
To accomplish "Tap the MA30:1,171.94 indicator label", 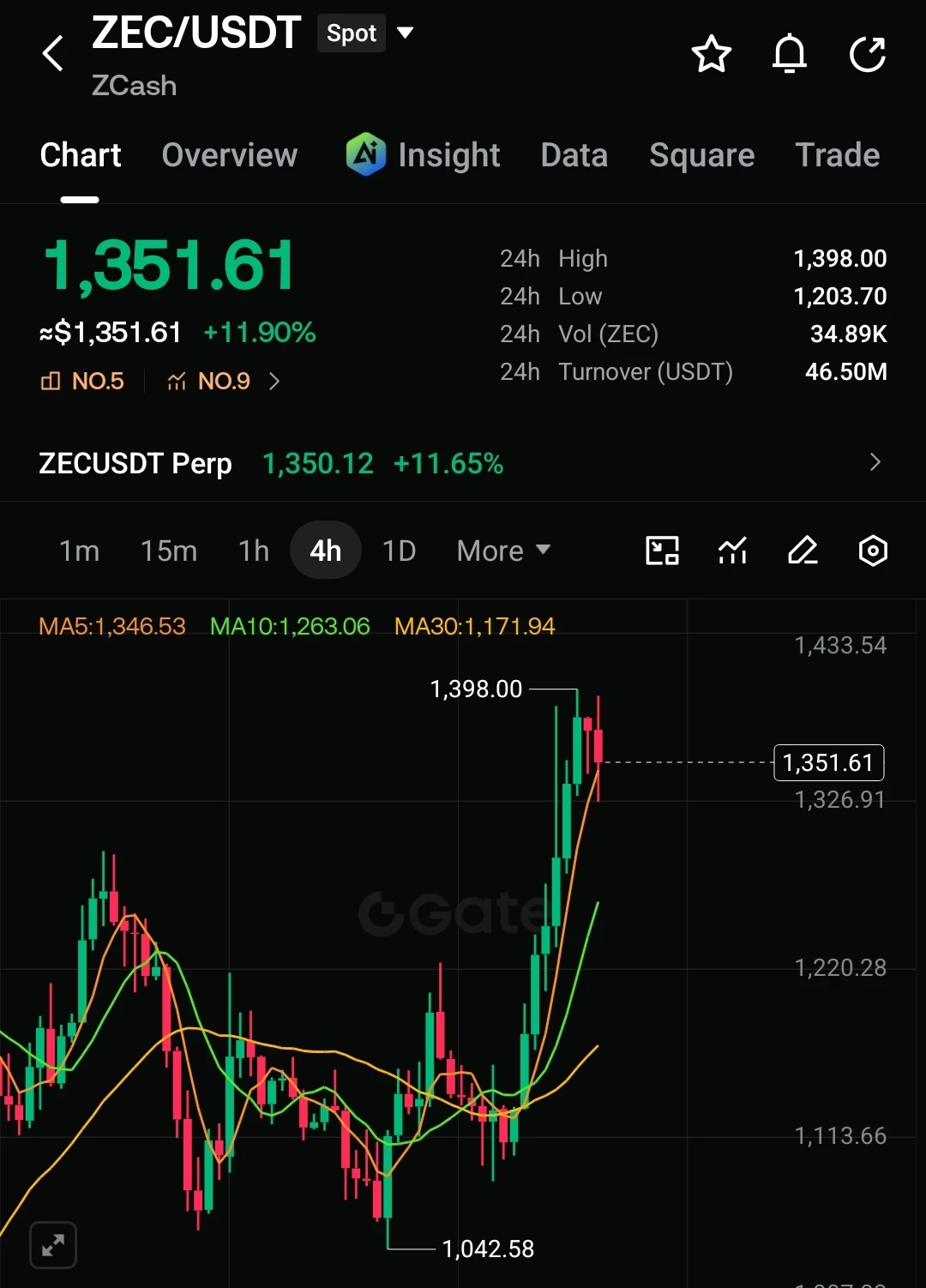I will pyautogui.click(x=474, y=626).
